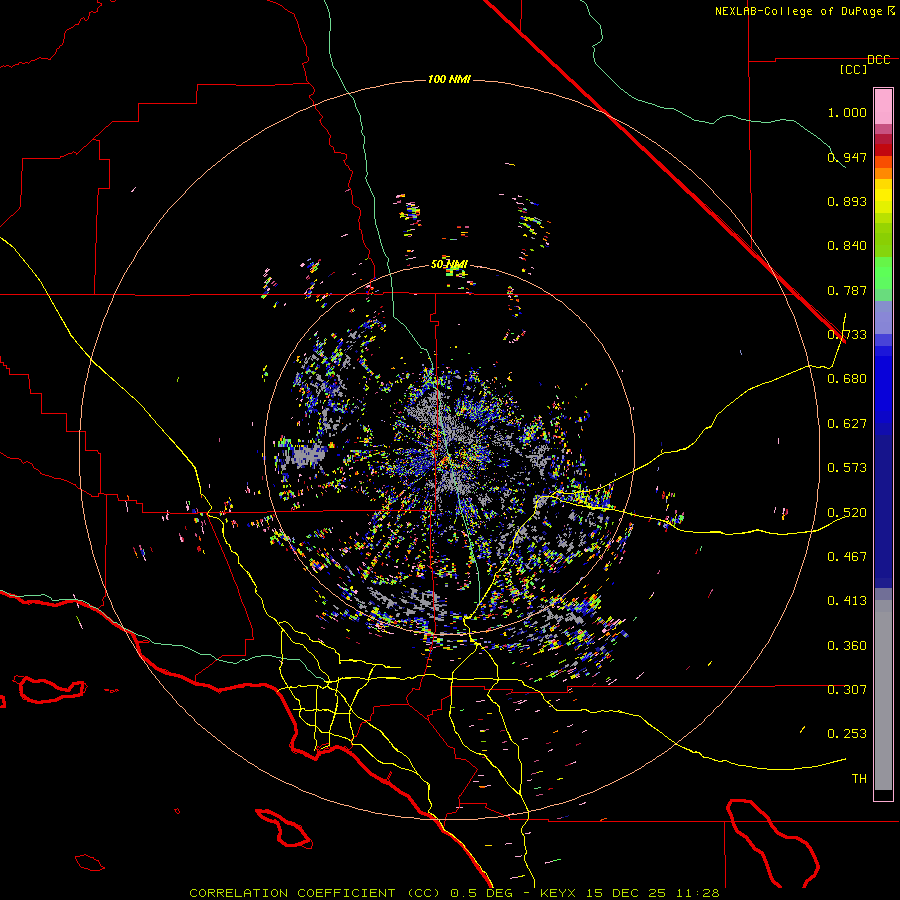This screenshot has width=900, height=900.
Task: Click the 0.680 scale value
Action: coord(847,379)
